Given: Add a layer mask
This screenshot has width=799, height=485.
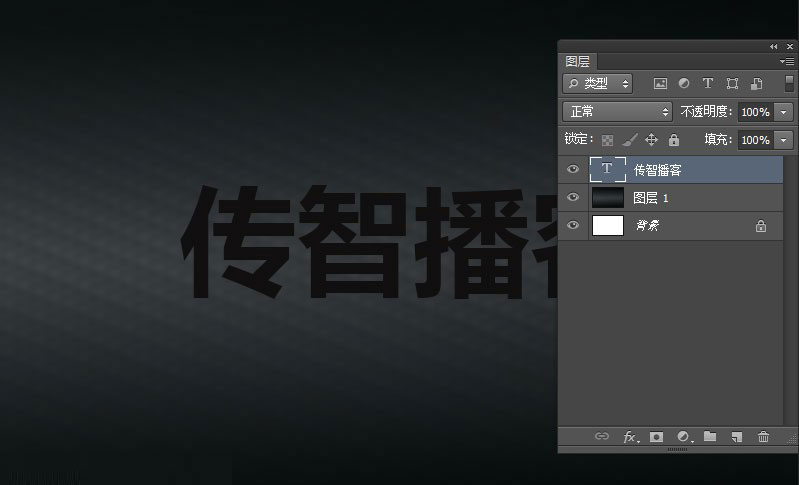Looking at the screenshot, I should coord(656,437).
